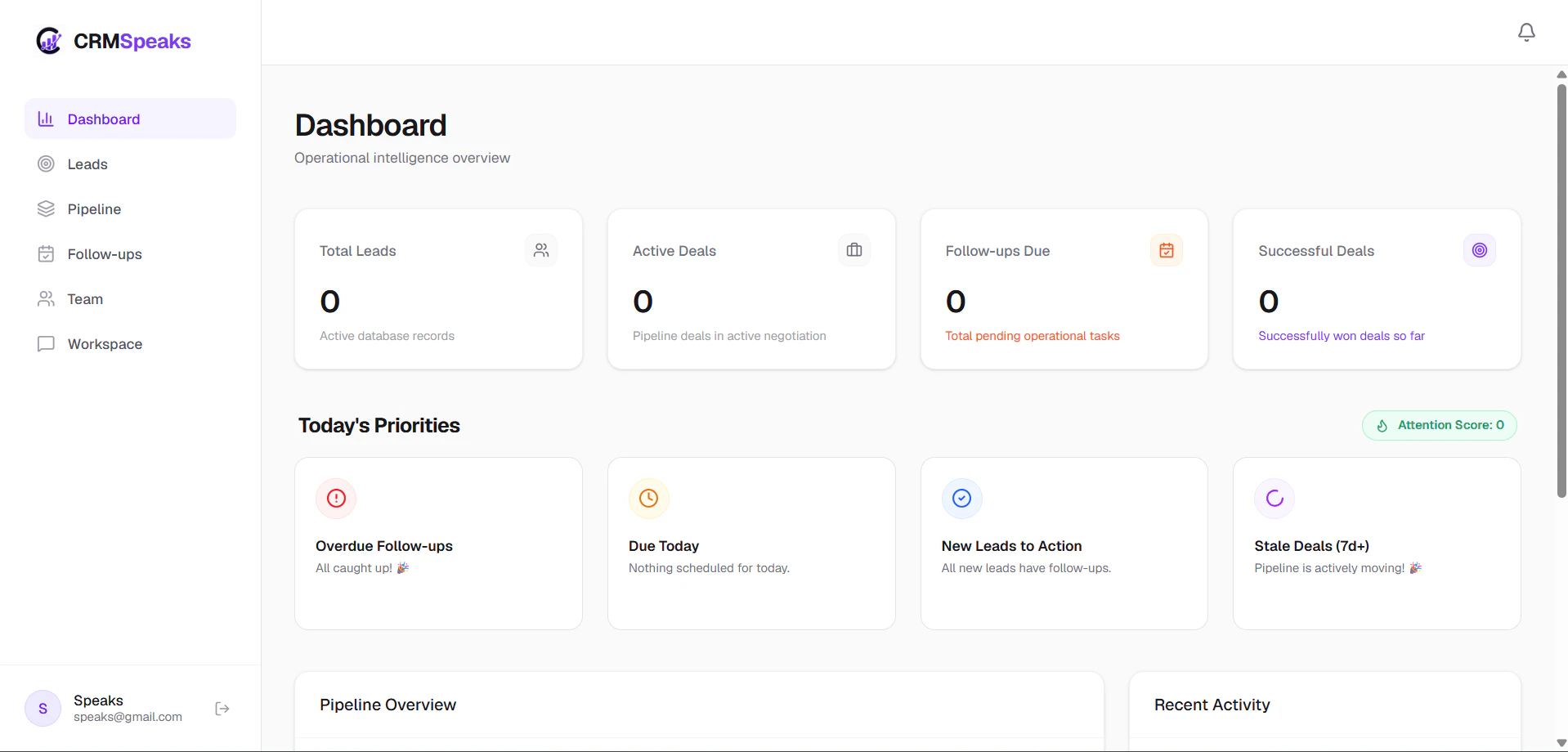The image size is (1568, 752).
Task: Click the red alert icon for Overdue Follow-ups
Action: click(336, 499)
